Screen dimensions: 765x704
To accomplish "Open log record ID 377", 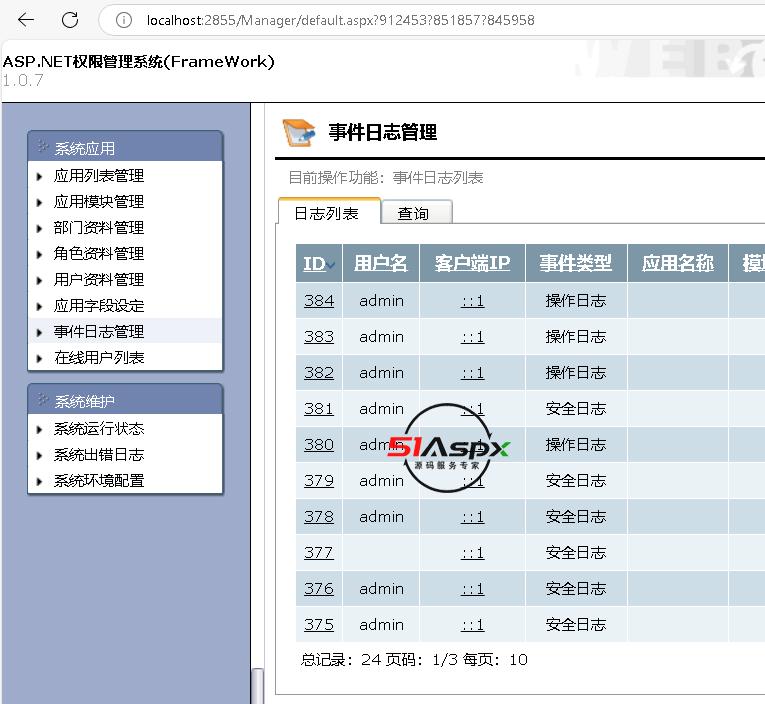I will [x=319, y=553].
